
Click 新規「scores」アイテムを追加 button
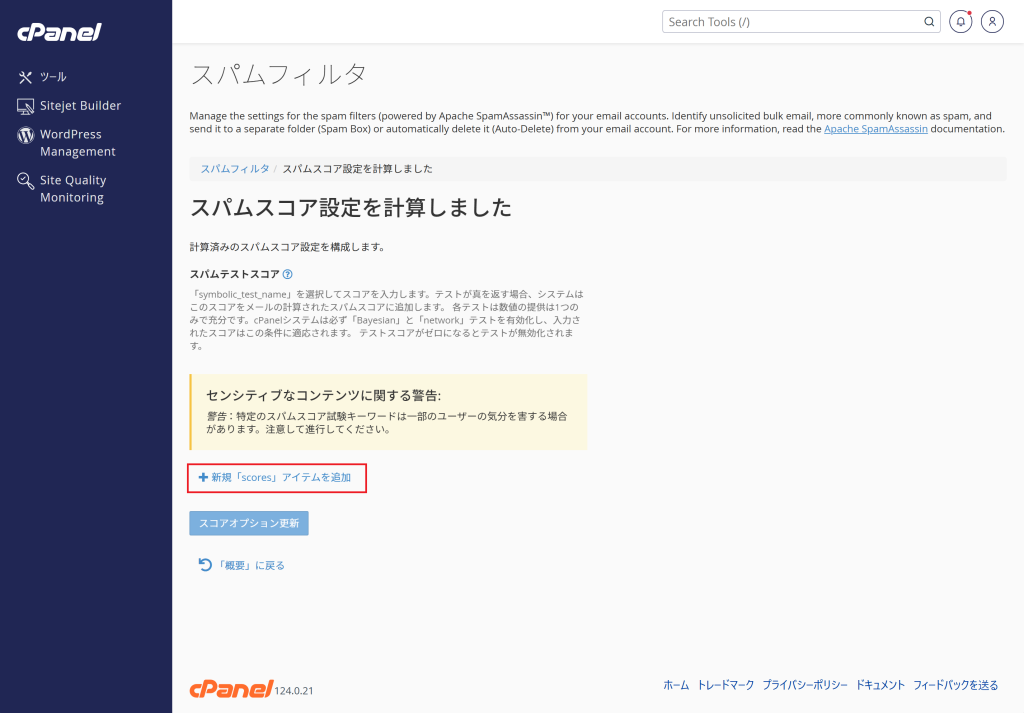click(277, 477)
